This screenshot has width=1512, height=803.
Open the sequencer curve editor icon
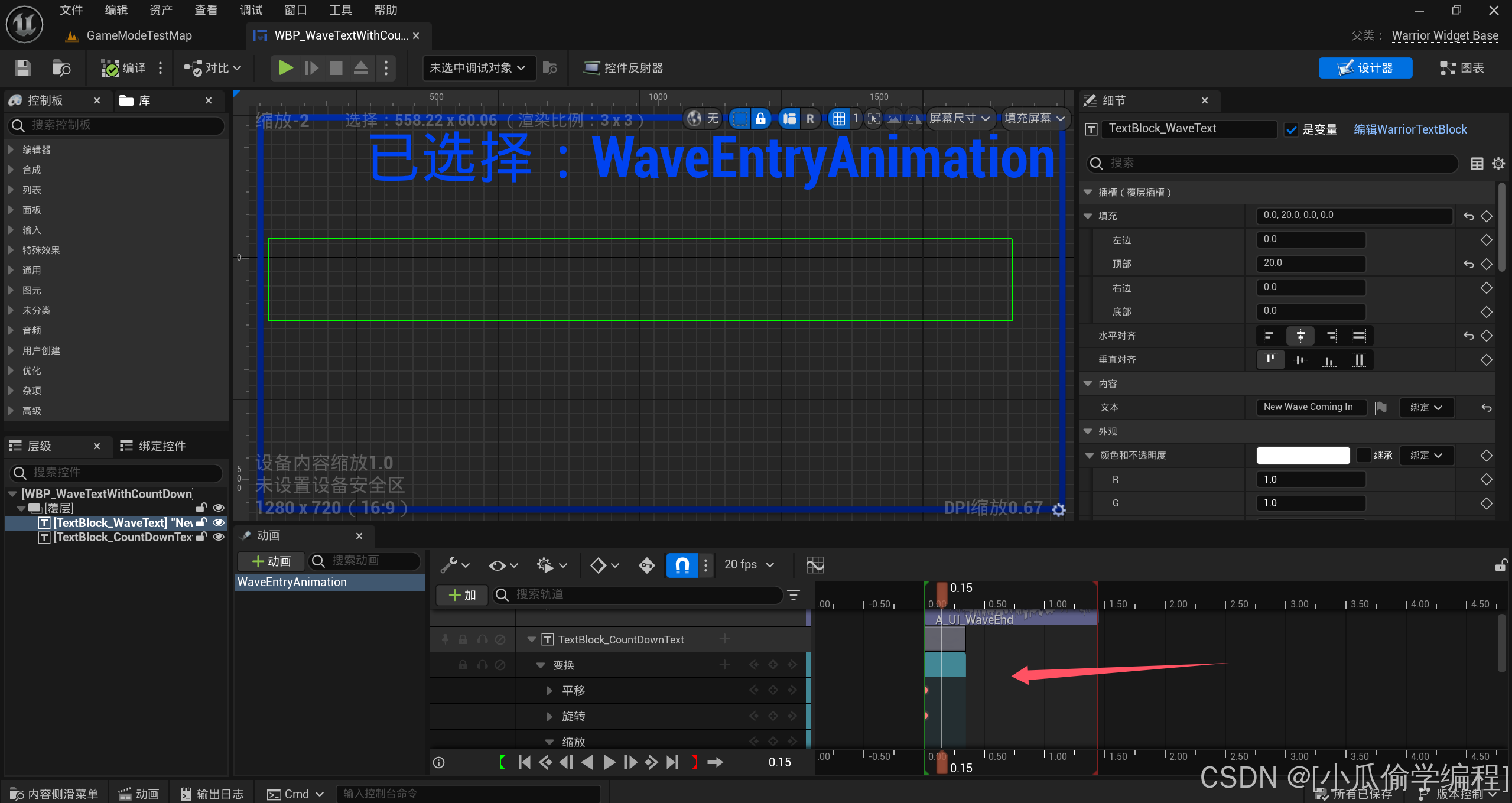(815, 565)
